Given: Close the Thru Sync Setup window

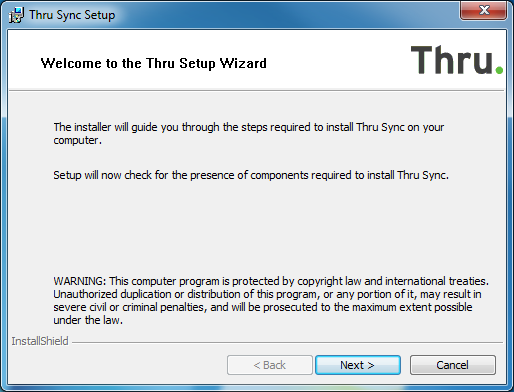Looking at the screenshot, I should [484, 10].
